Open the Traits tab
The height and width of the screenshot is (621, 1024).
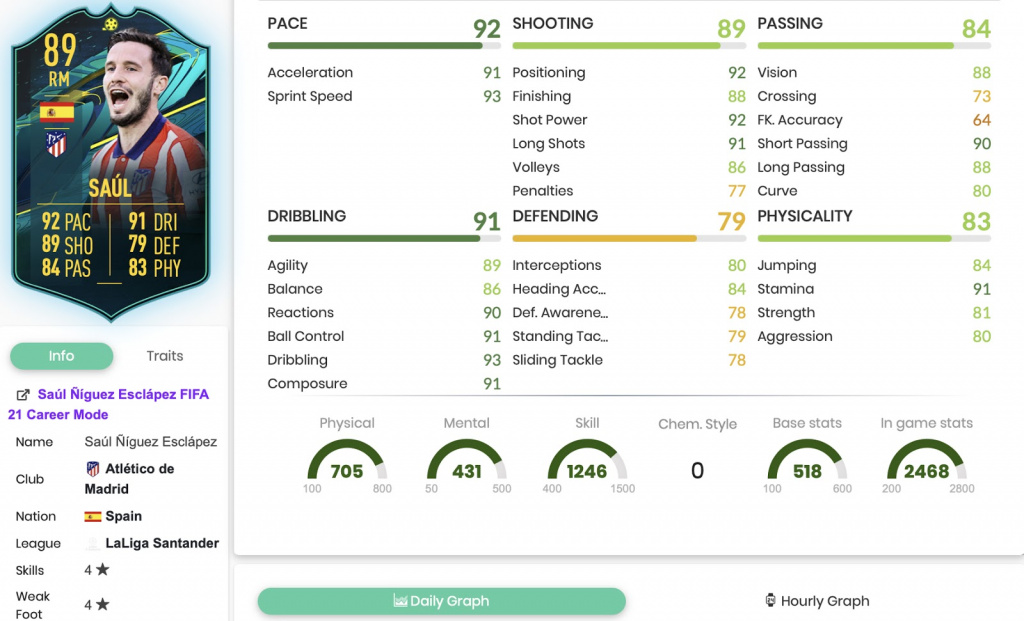165,356
